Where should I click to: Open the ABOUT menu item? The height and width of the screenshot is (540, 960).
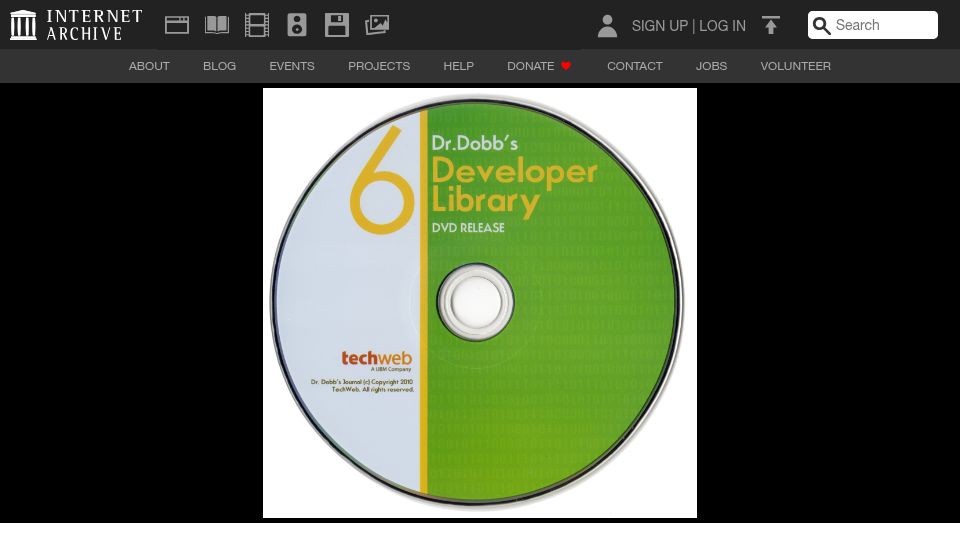(149, 66)
